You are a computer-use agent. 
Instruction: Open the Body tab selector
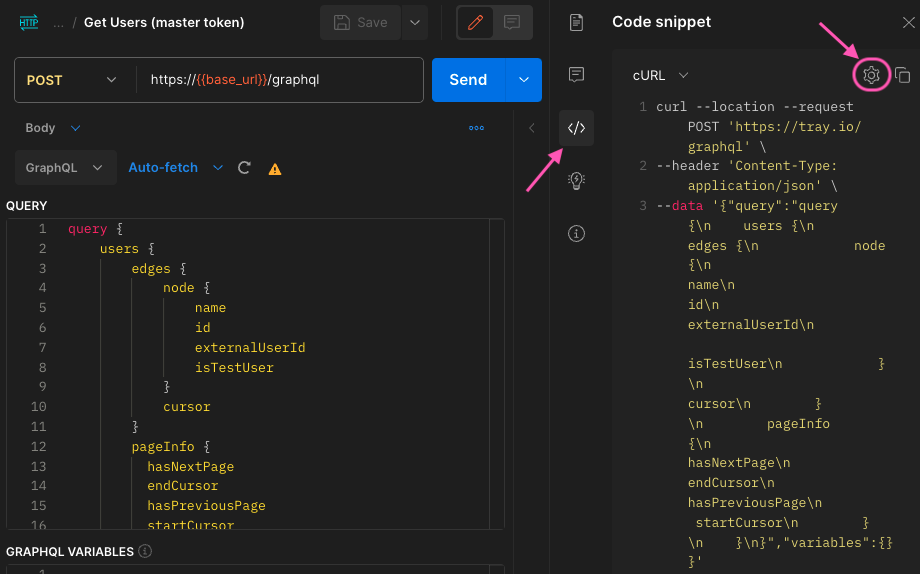tap(53, 128)
